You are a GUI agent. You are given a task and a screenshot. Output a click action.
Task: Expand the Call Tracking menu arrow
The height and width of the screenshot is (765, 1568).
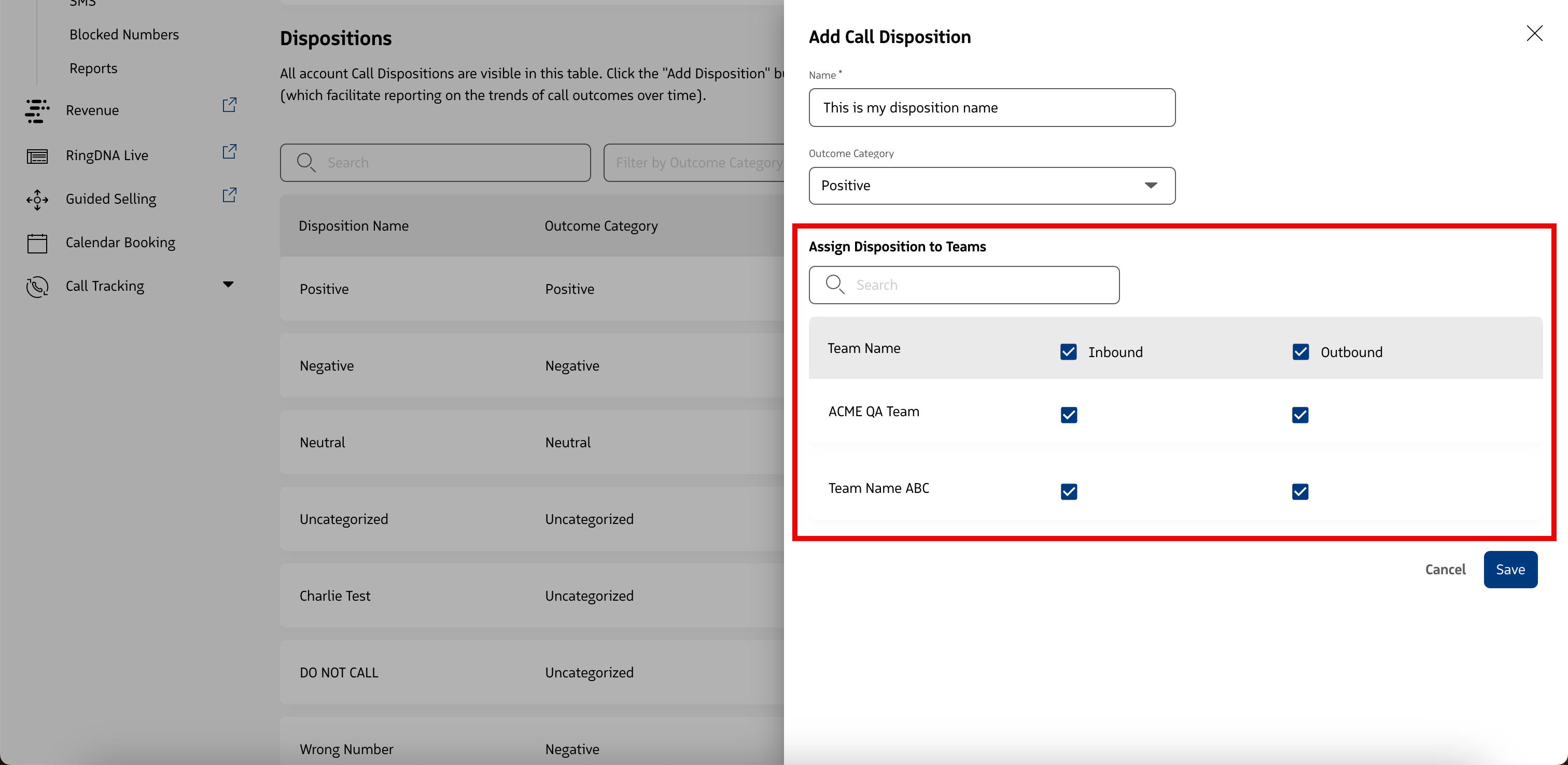[x=228, y=285]
